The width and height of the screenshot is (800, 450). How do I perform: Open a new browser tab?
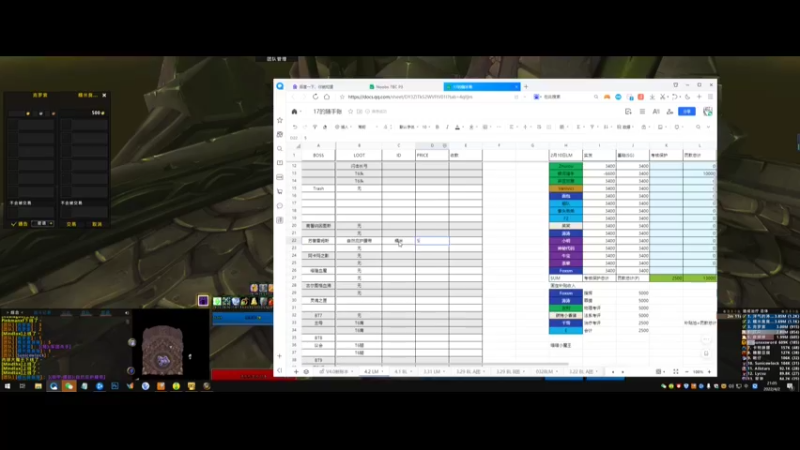point(526,87)
